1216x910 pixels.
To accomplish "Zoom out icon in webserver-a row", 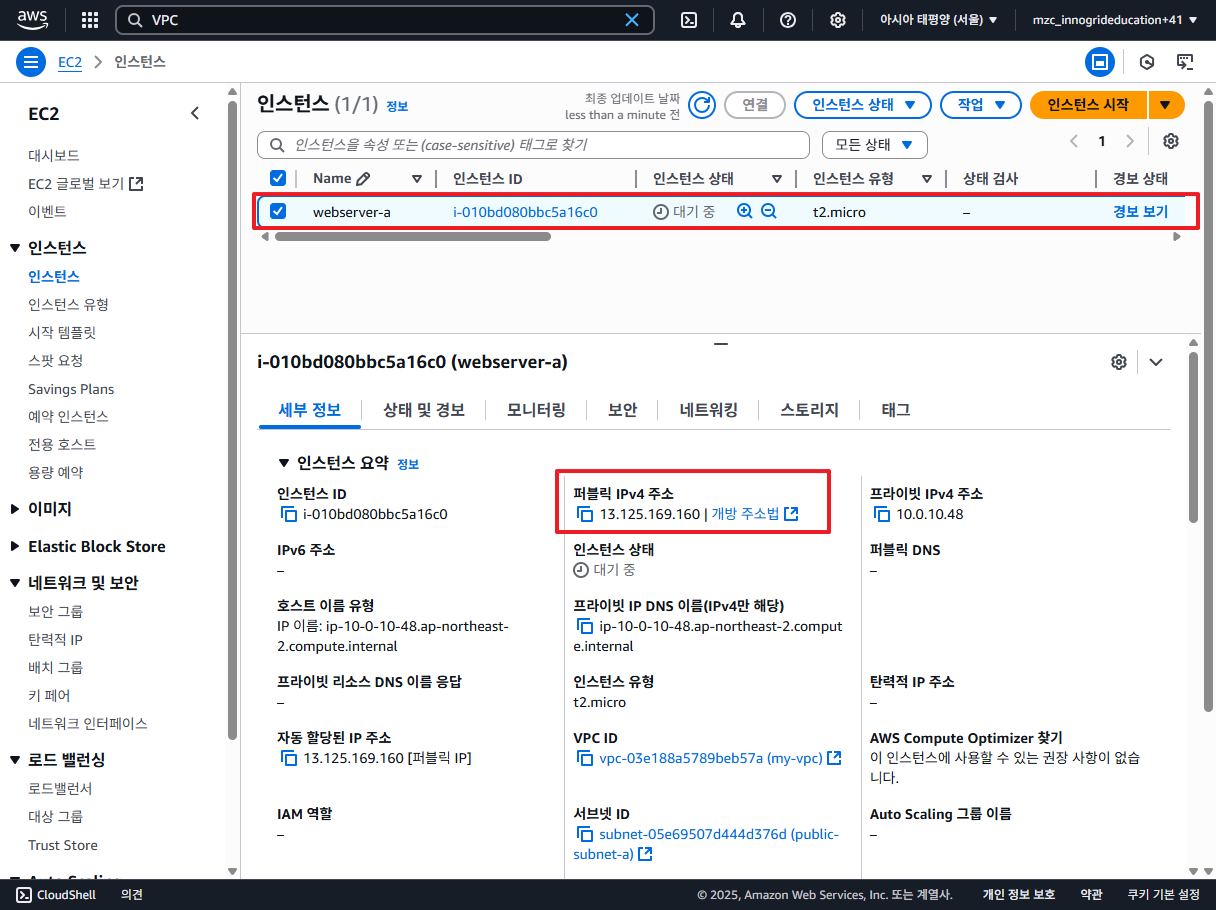I will [768, 212].
